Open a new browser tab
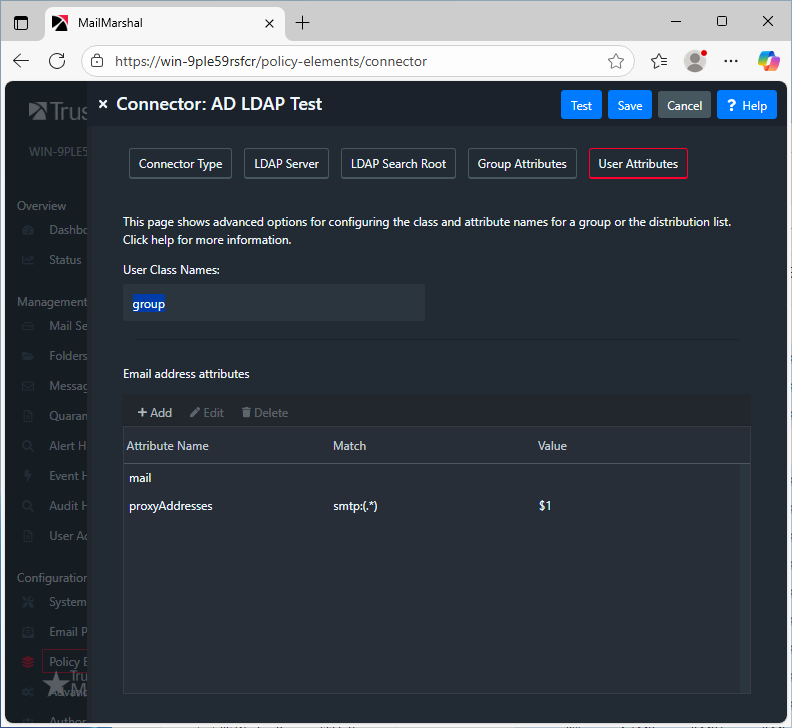 (x=303, y=22)
